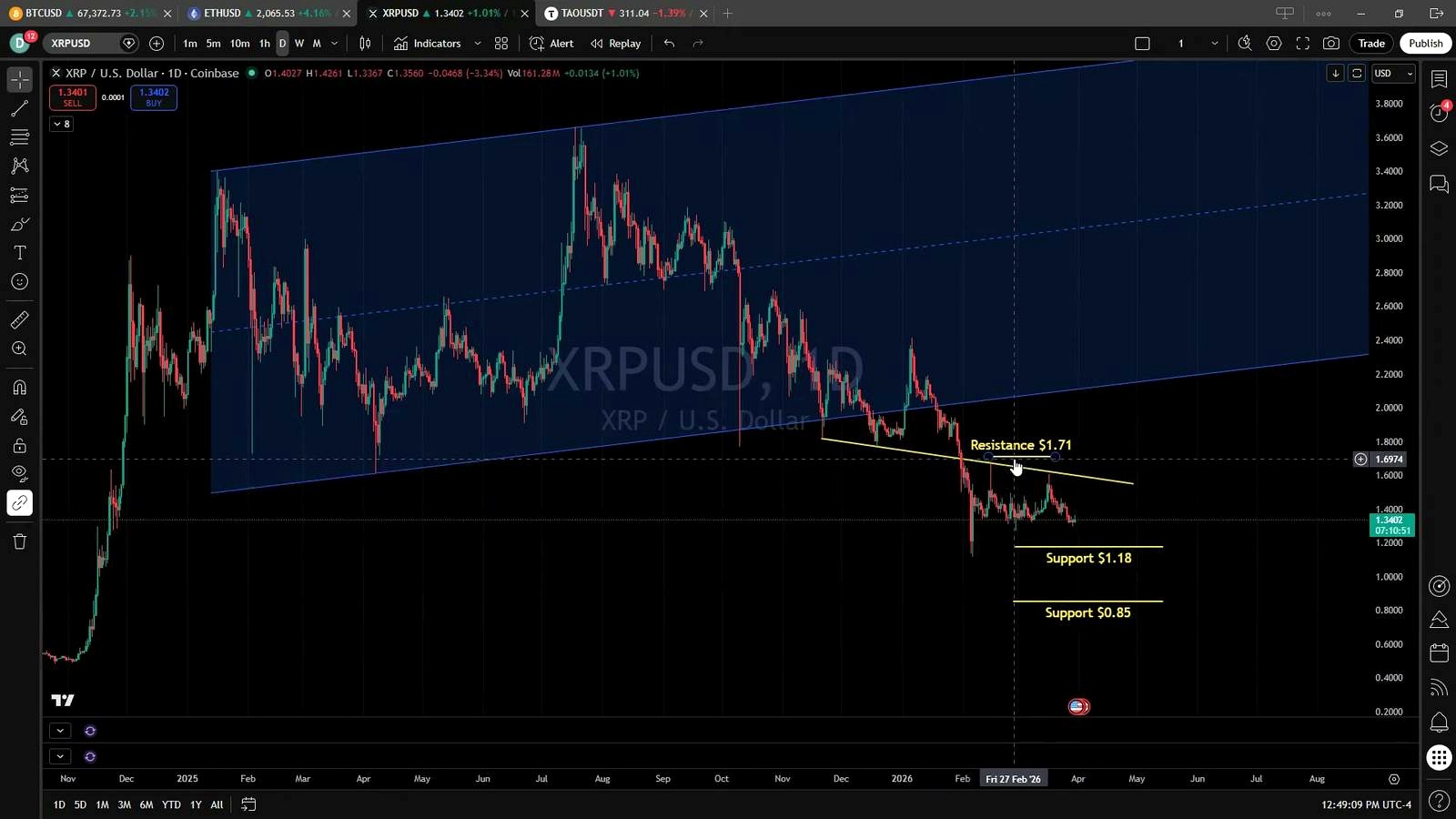Set the 1Y date range
This screenshot has height=819, width=1456.
195,804
